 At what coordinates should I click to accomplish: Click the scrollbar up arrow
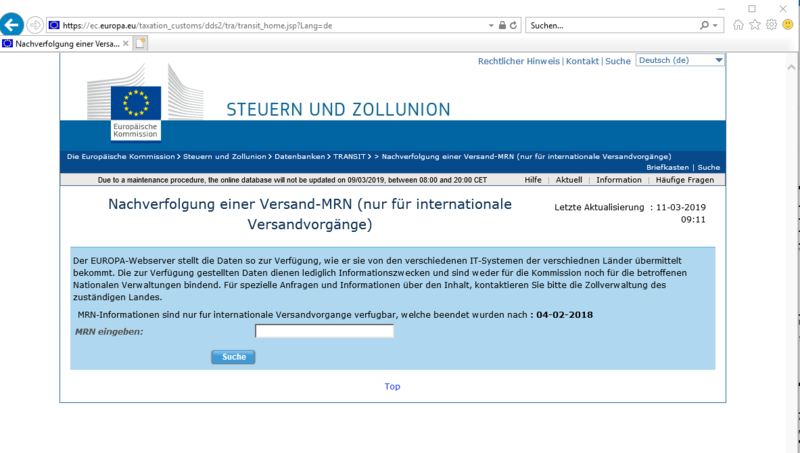point(791,67)
